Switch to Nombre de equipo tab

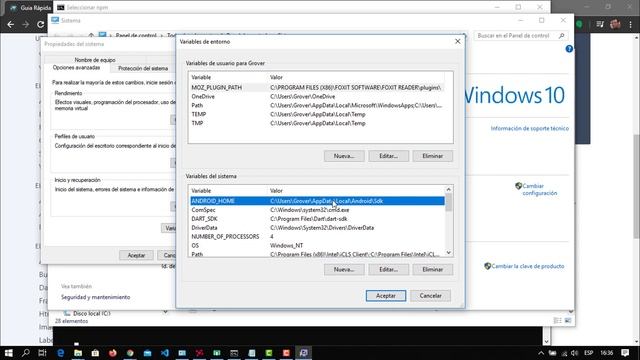(x=95, y=60)
